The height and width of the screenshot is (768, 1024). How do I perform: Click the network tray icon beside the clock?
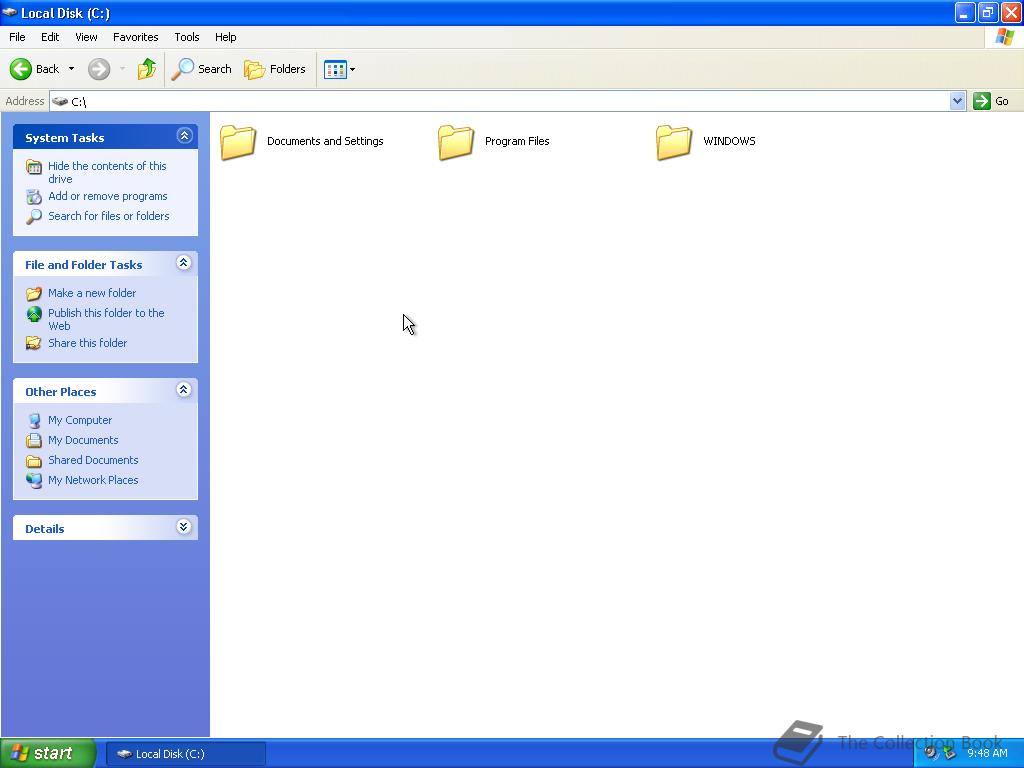tap(949, 754)
